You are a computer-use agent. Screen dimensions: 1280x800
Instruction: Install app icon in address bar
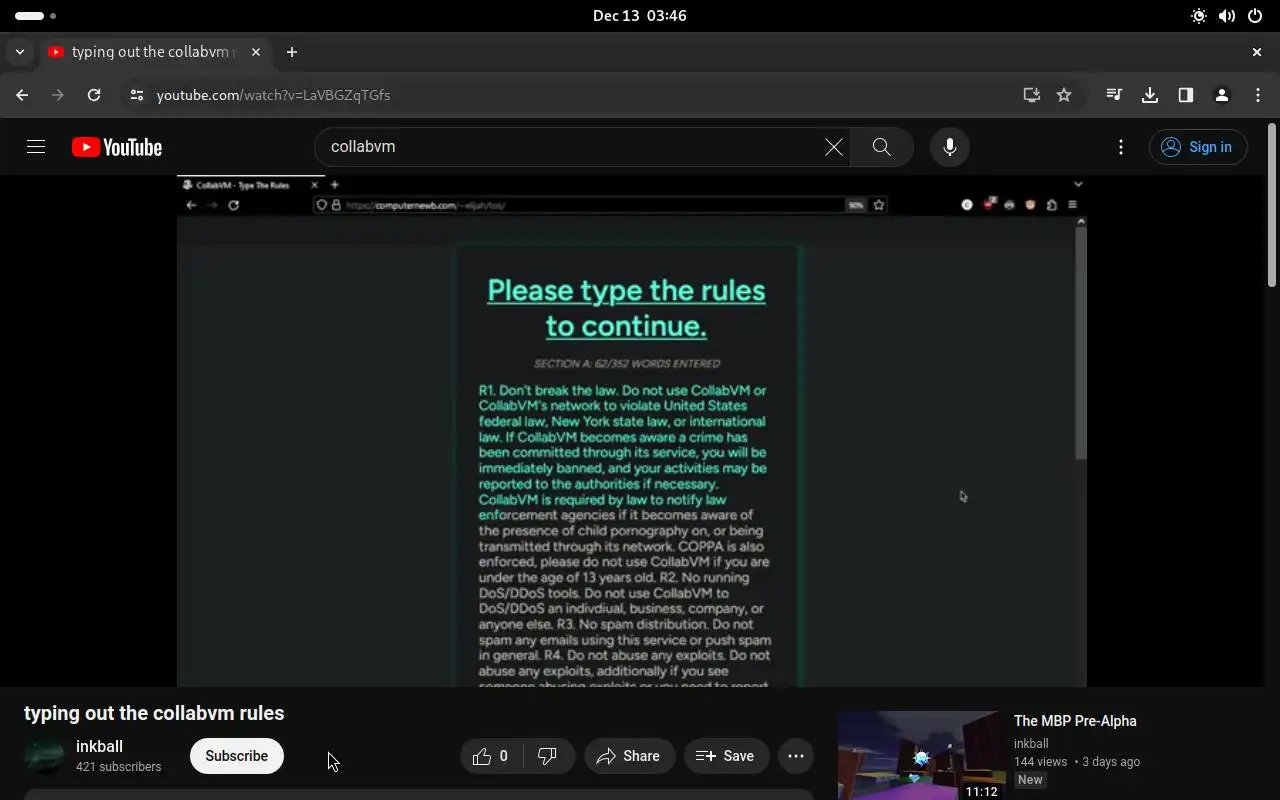coord(1032,95)
